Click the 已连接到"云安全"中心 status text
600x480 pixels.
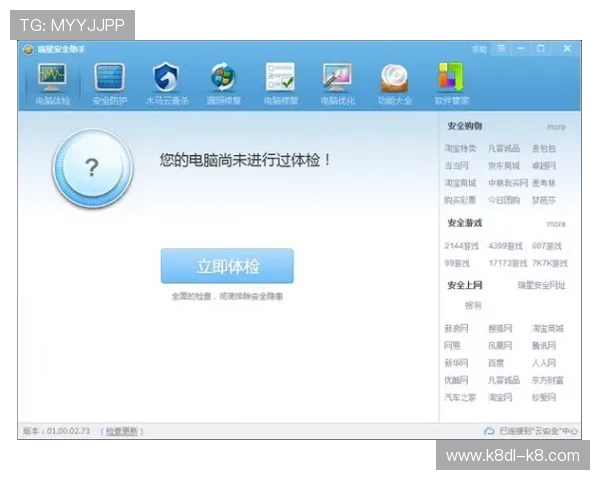tap(538, 431)
